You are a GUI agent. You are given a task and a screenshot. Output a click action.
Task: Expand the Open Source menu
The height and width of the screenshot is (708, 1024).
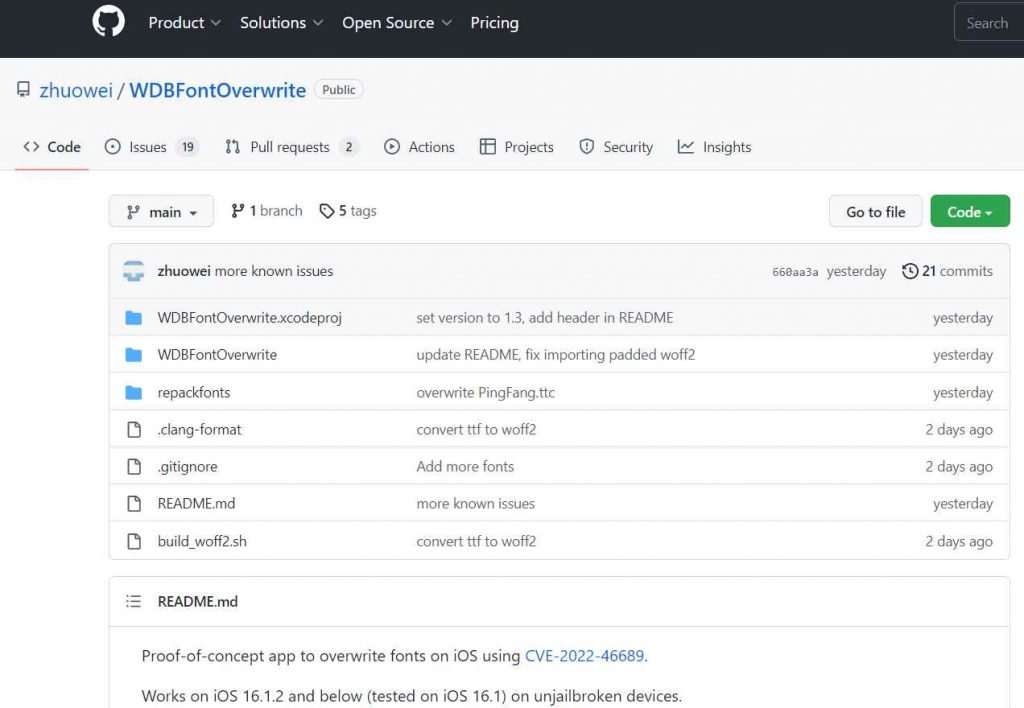tap(397, 23)
